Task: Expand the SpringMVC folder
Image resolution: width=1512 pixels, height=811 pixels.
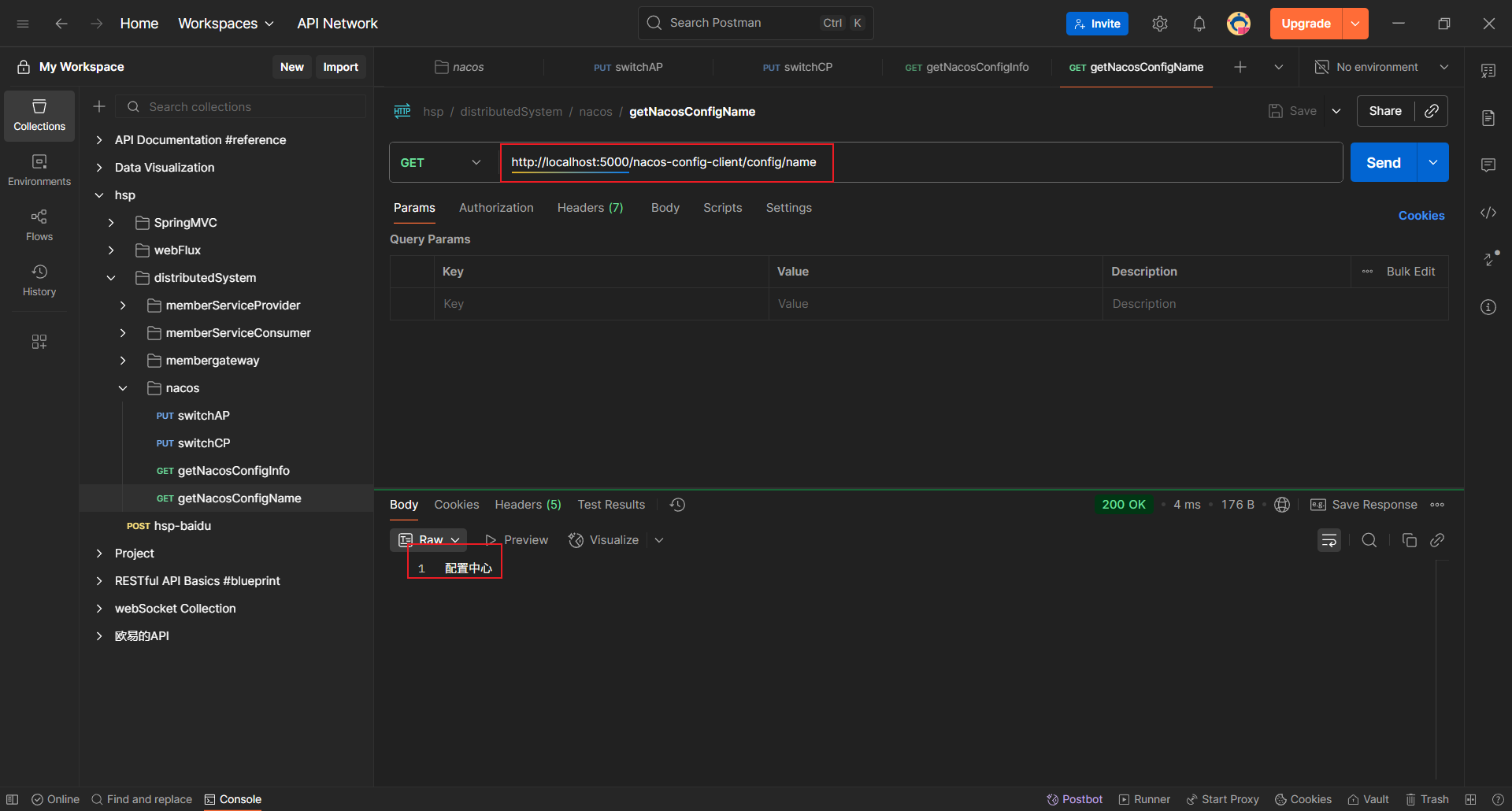Action: pos(111,223)
